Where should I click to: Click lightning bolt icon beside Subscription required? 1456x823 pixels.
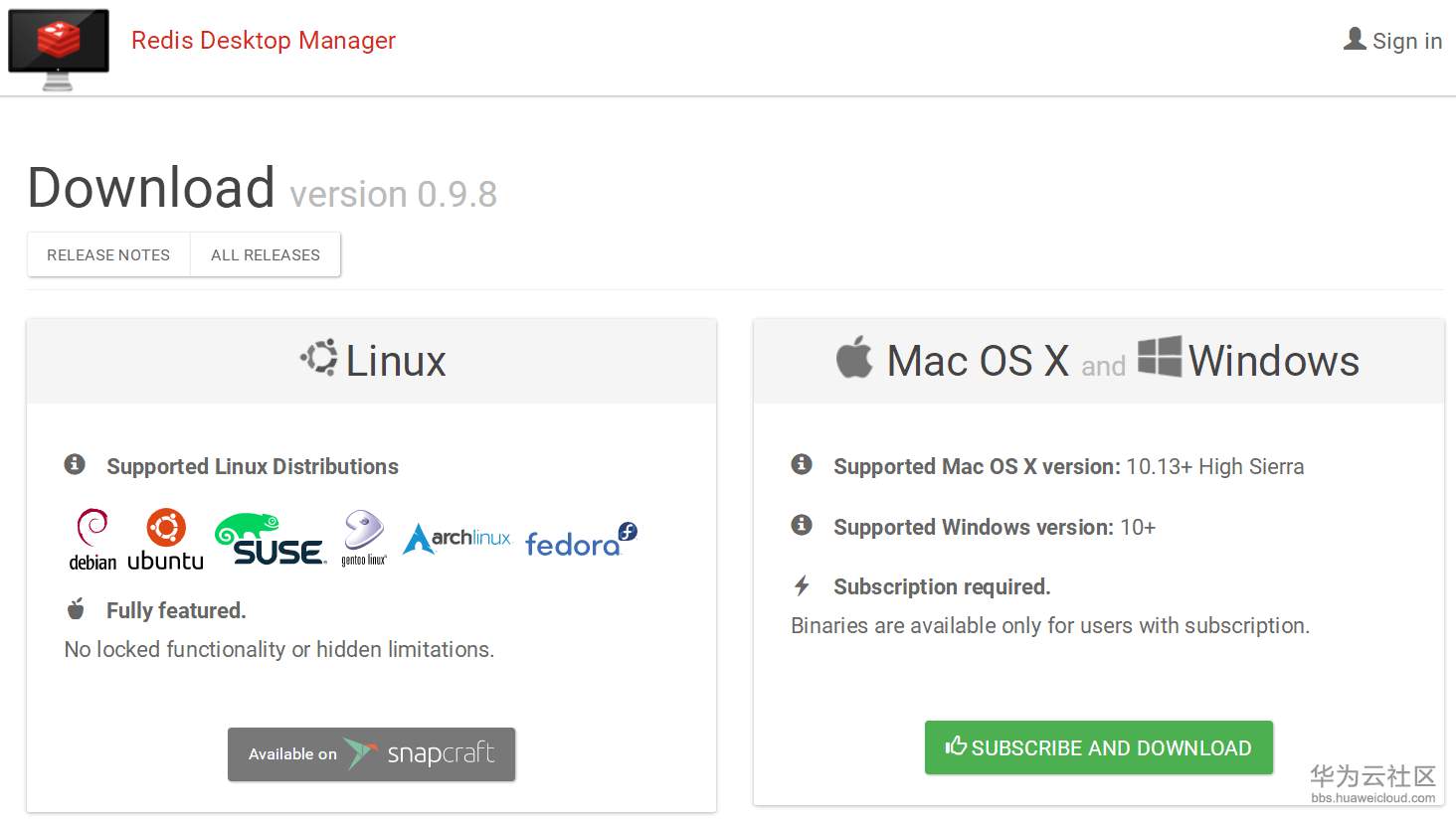point(802,585)
